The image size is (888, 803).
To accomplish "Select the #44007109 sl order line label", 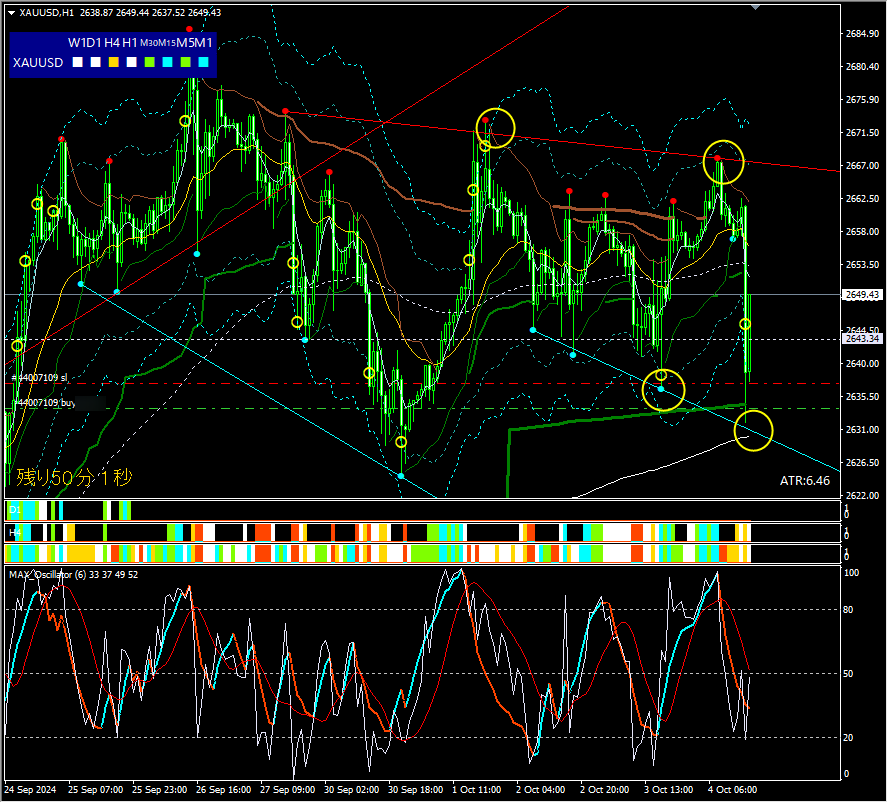I will [x=40, y=378].
